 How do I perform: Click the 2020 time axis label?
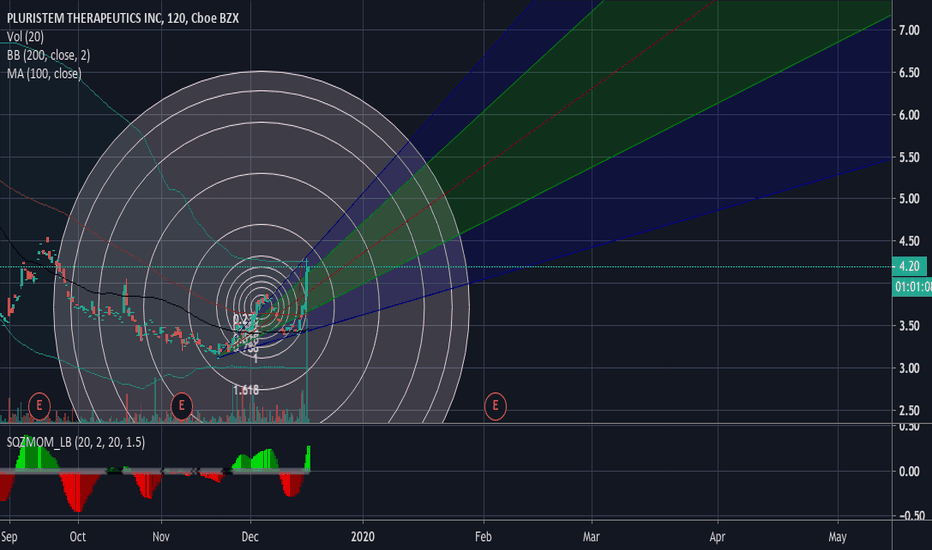point(363,537)
